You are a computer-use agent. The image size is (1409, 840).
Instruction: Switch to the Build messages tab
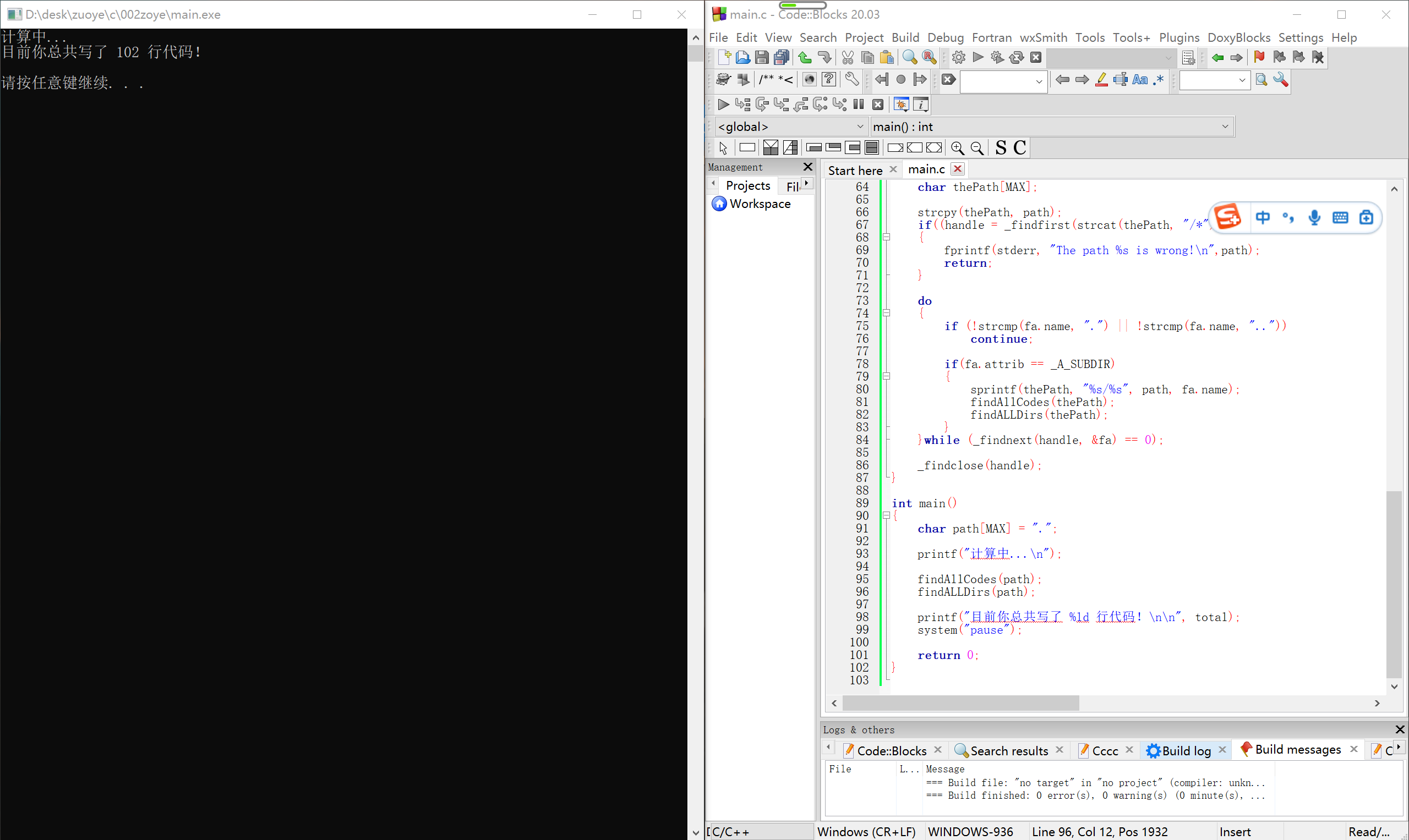(1297, 749)
